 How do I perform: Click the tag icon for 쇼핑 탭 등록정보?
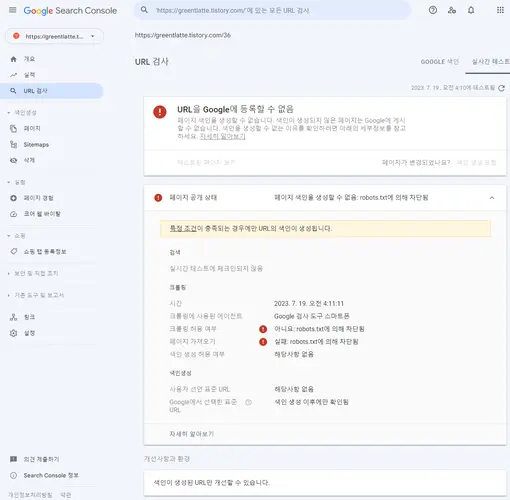coord(13,251)
